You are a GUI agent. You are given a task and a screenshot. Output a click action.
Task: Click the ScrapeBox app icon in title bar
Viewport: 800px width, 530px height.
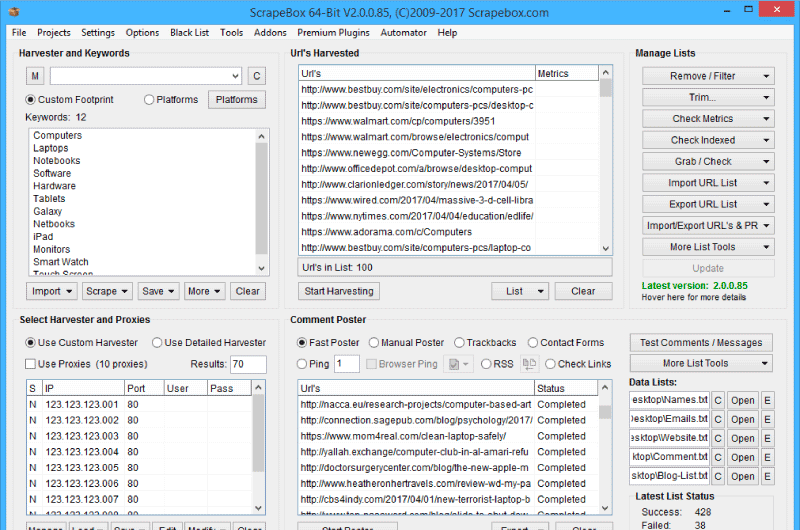click(x=14, y=11)
